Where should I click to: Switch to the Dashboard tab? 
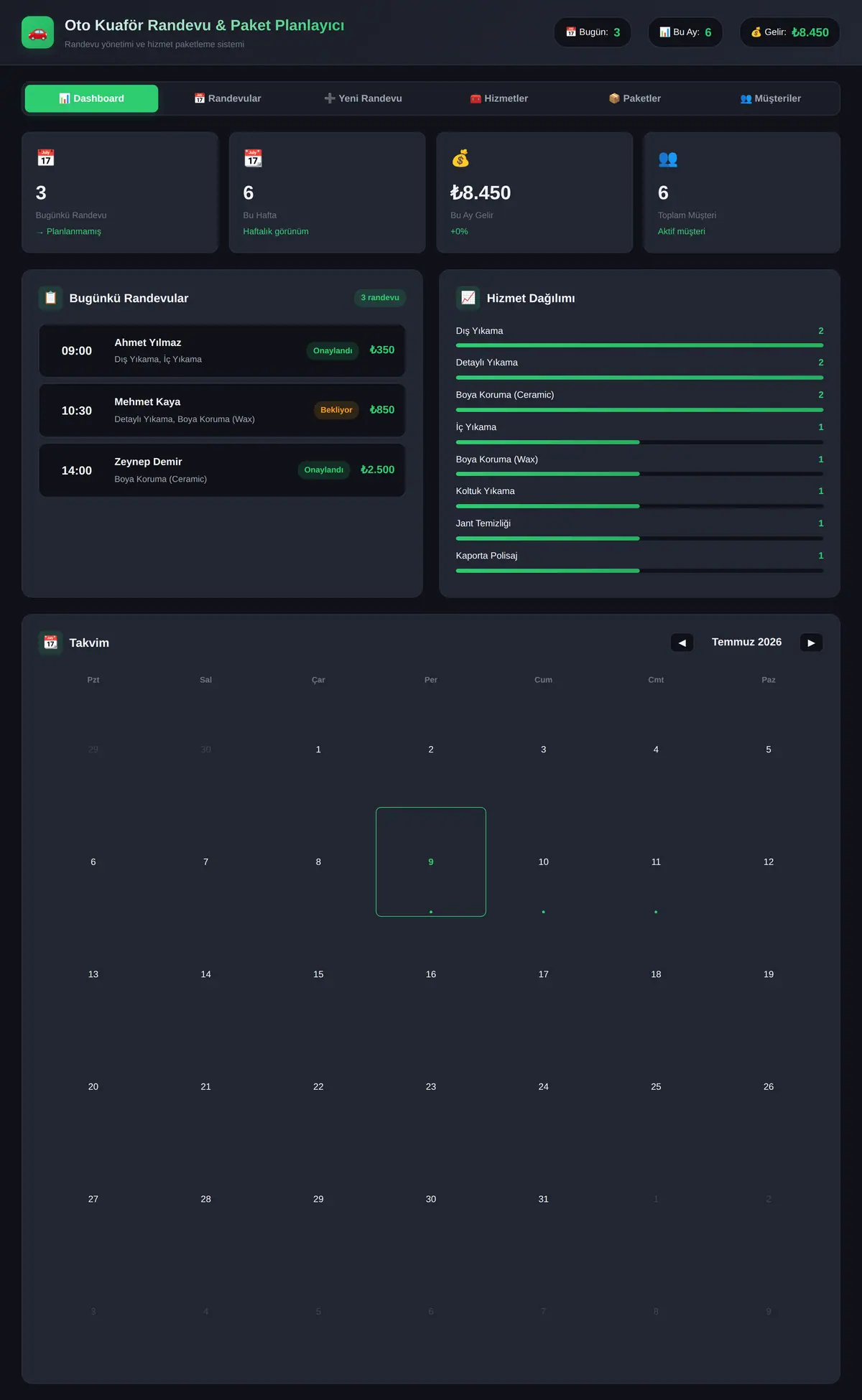click(x=91, y=98)
